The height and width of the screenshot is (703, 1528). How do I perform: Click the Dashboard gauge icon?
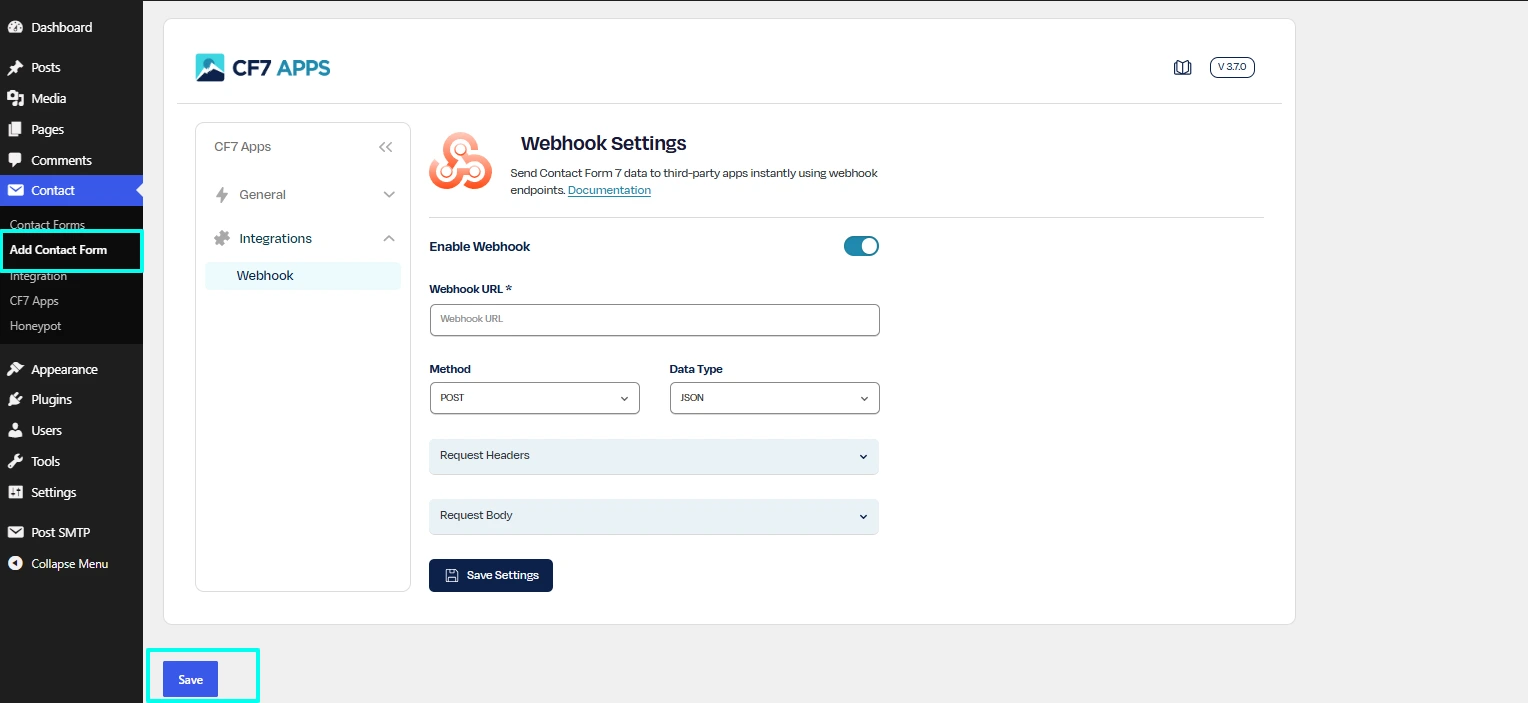point(15,27)
